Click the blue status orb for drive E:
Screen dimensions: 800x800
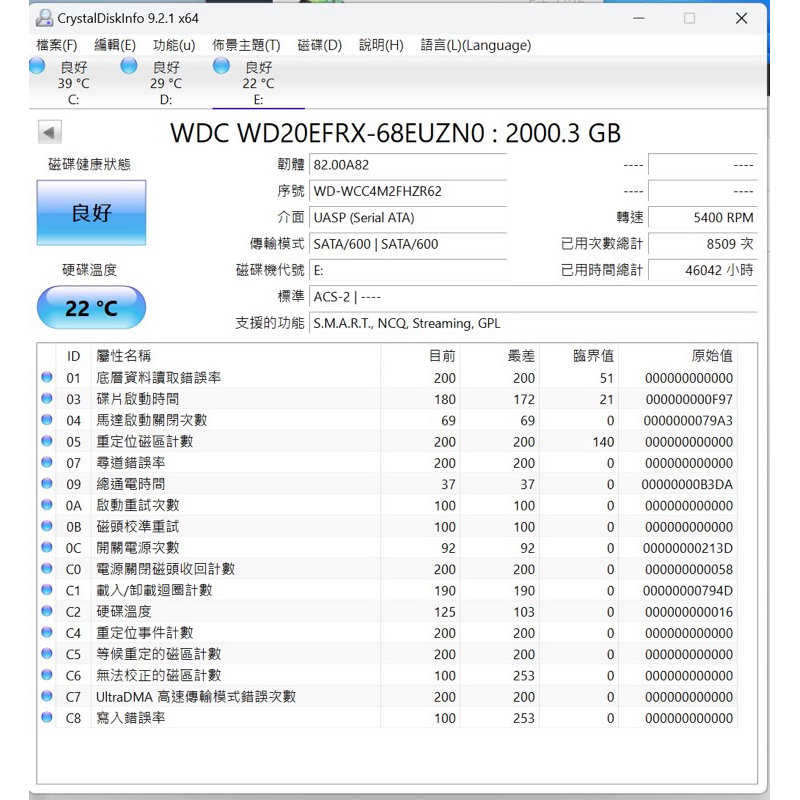[221, 66]
